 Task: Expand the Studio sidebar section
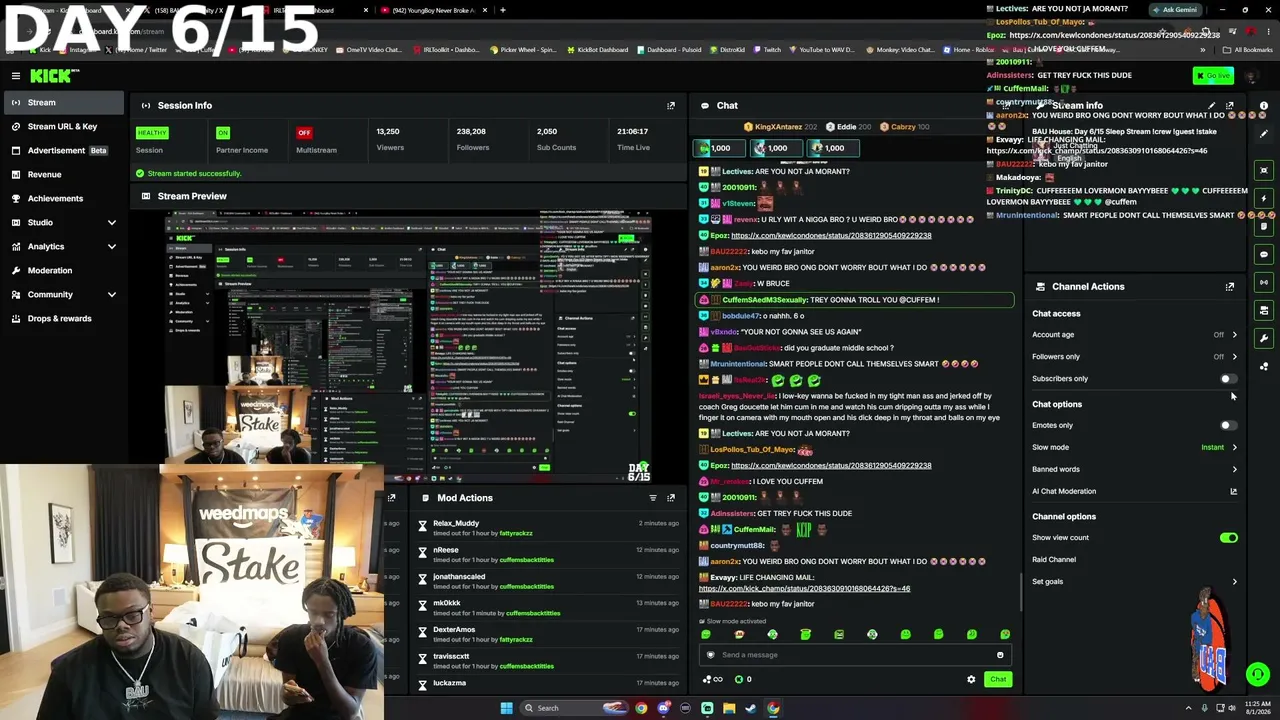point(111,222)
